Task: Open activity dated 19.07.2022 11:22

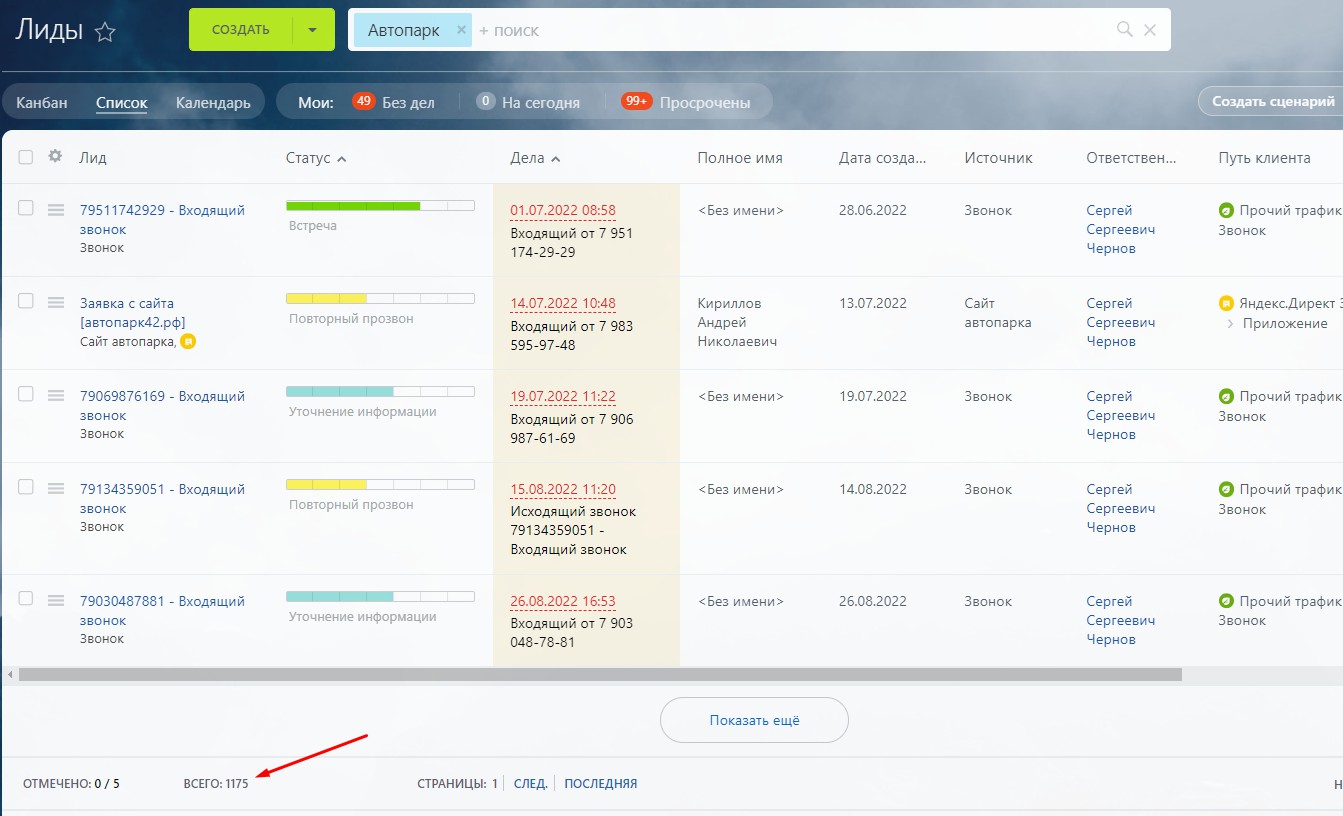Action: tap(563, 397)
